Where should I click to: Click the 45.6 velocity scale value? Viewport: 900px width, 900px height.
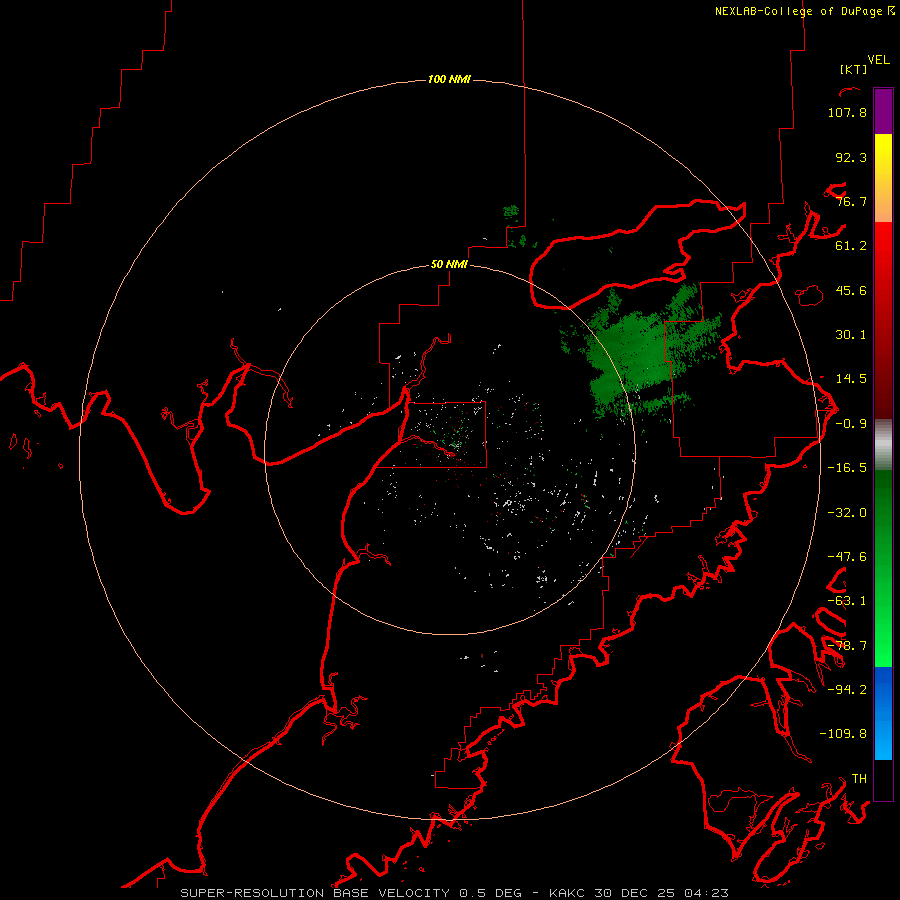851,290
